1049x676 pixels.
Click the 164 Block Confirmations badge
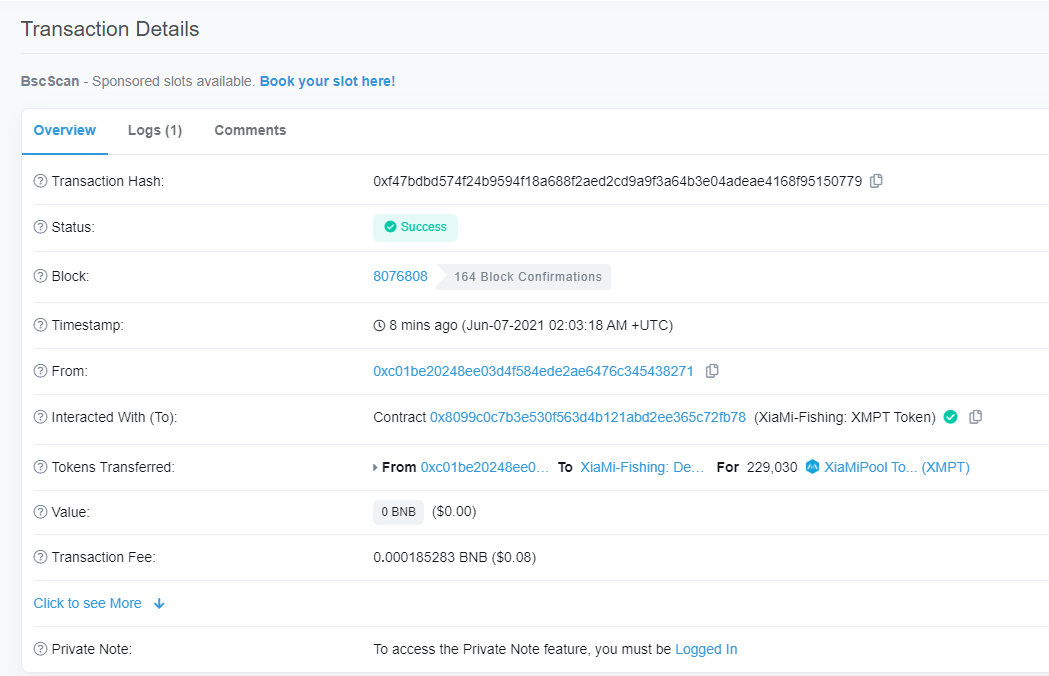[524, 276]
